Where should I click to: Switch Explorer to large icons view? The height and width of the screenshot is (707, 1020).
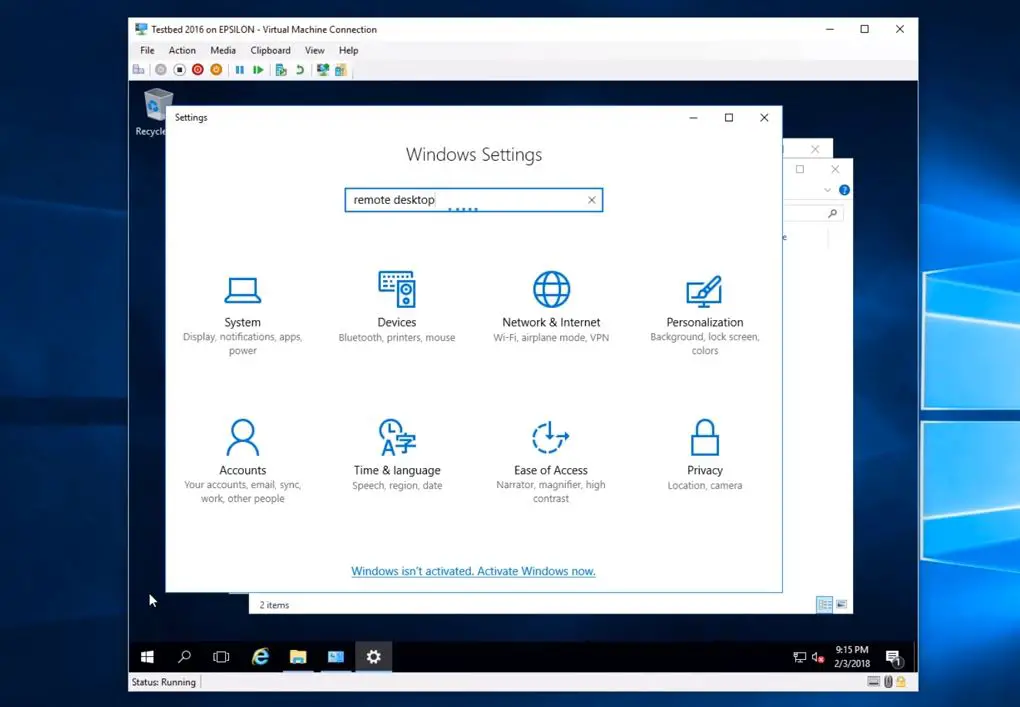click(841, 605)
